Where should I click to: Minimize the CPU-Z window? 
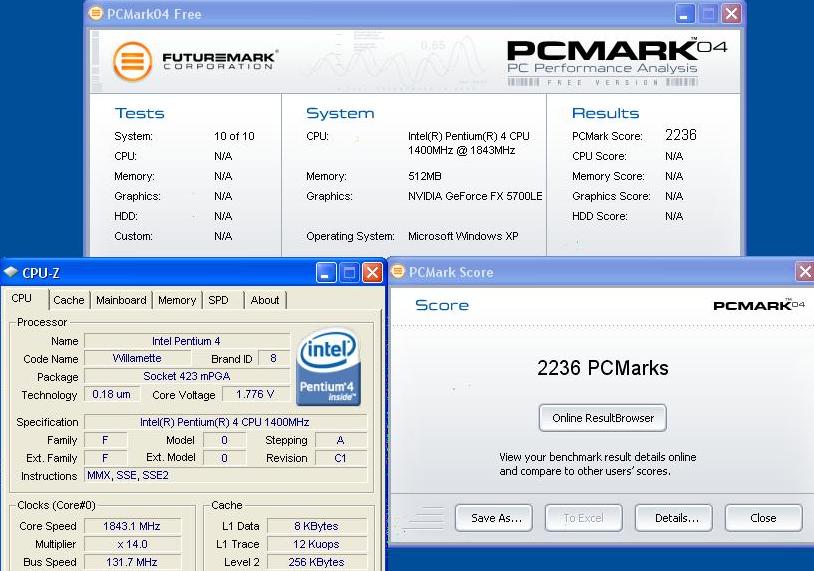[326, 273]
